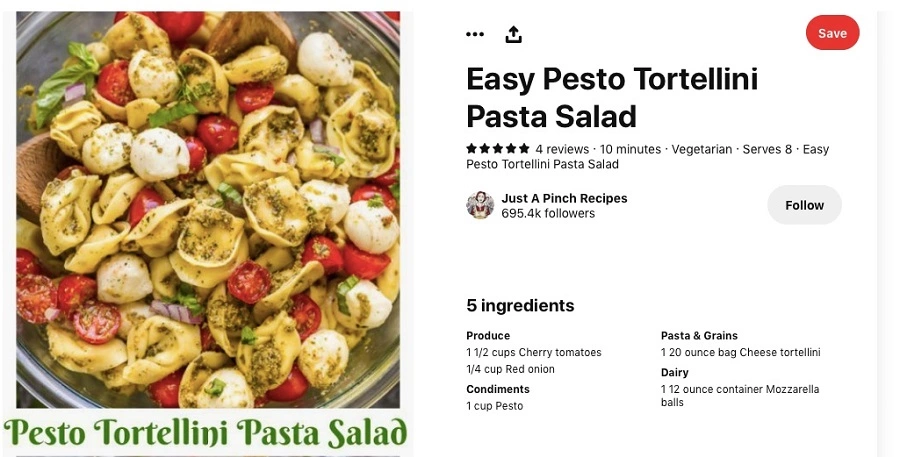Open the three-dot more options menu
The width and height of the screenshot is (900, 457).
point(475,34)
